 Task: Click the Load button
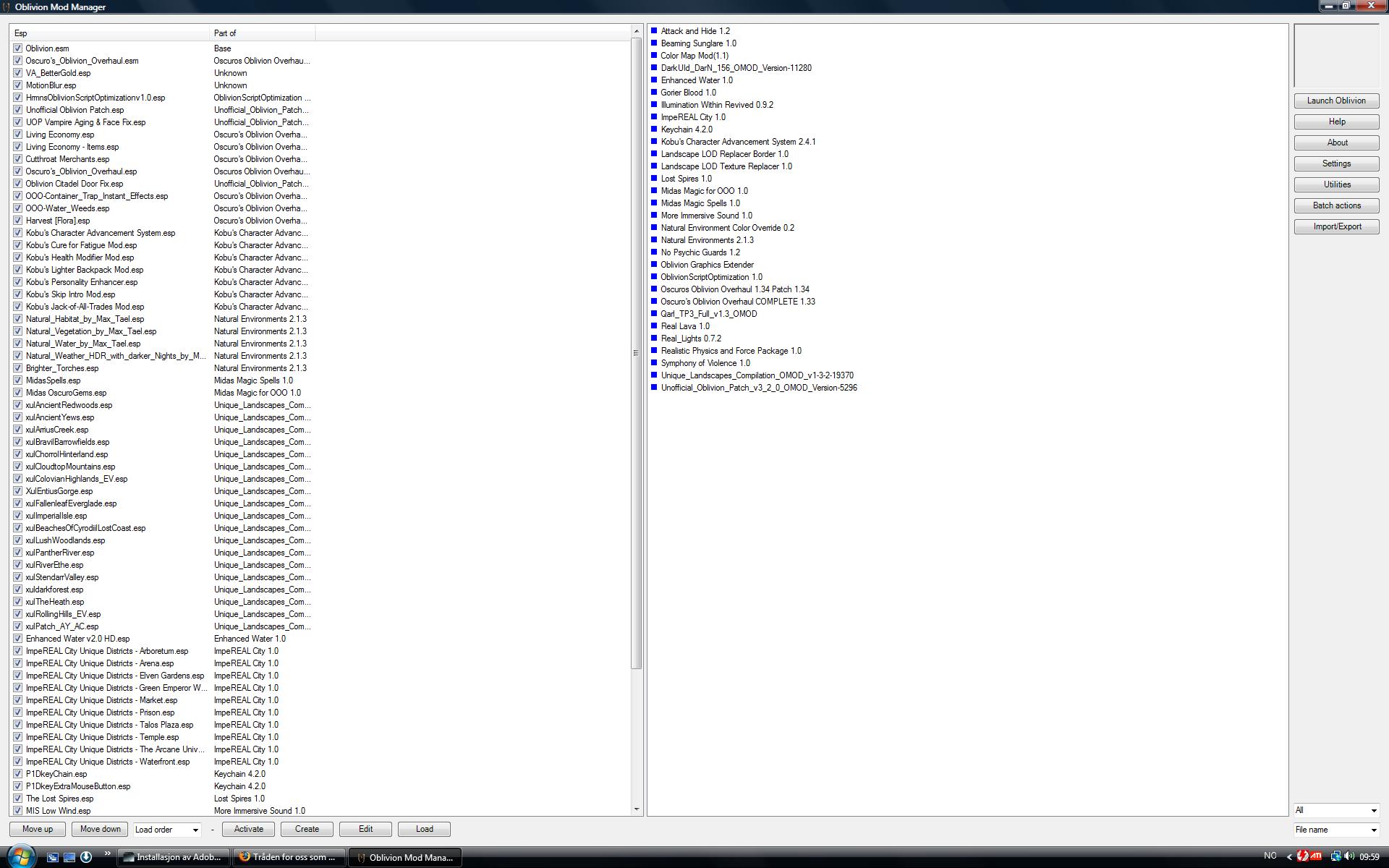tap(424, 829)
